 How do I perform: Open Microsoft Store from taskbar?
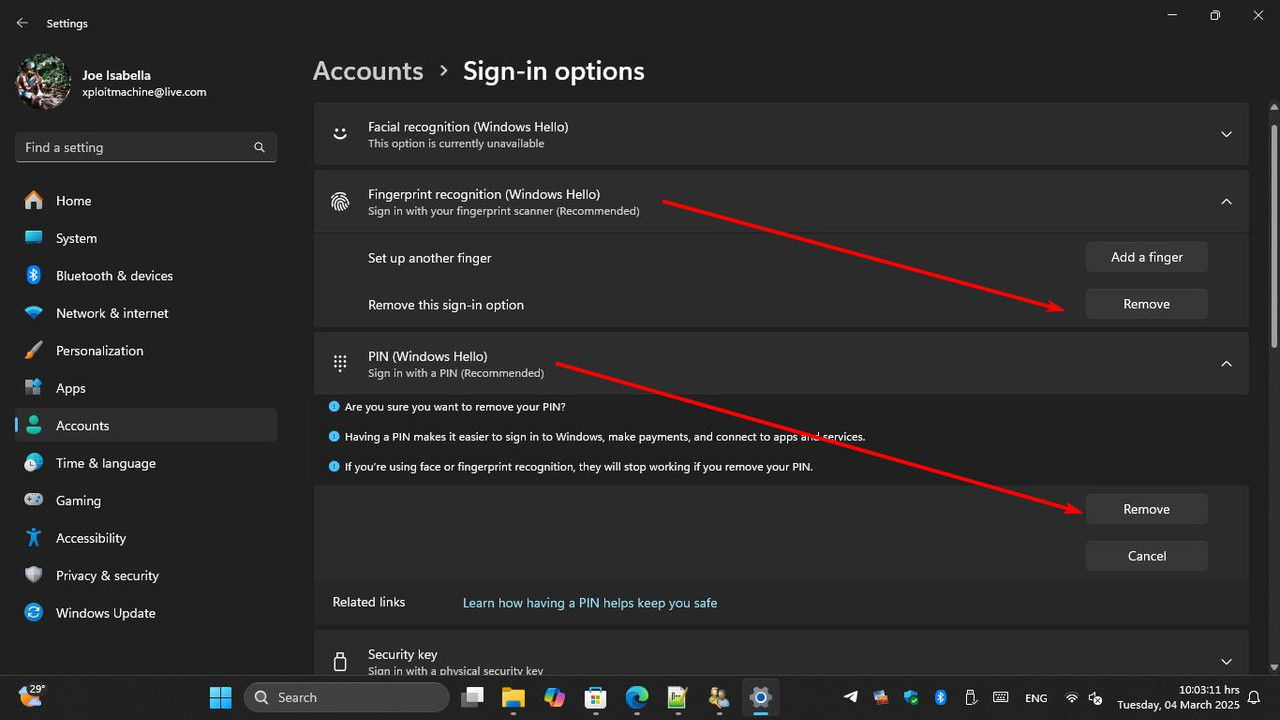point(595,697)
